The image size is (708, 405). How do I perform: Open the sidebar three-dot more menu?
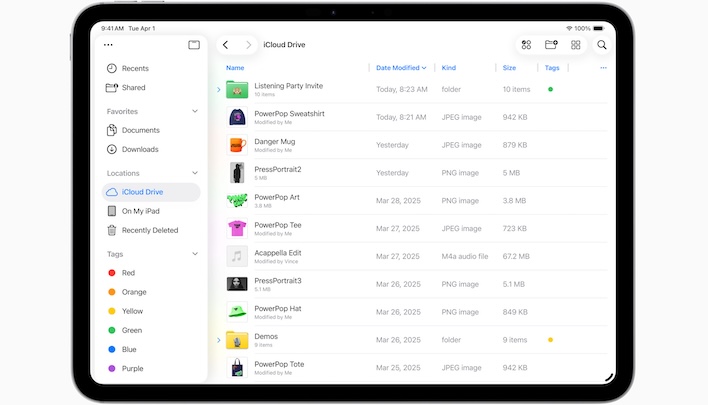point(109,45)
